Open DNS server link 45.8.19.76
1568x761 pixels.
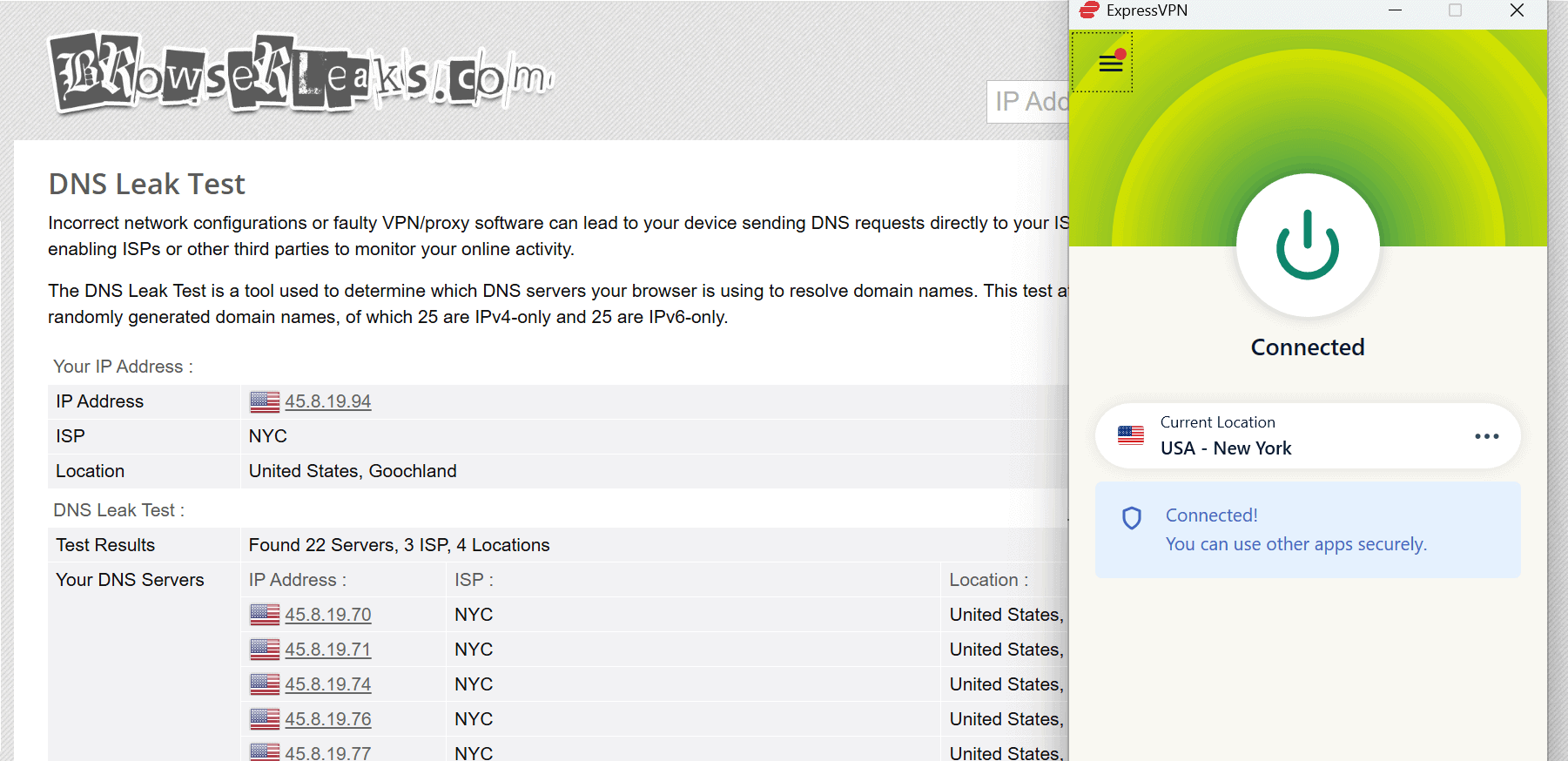point(327,719)
